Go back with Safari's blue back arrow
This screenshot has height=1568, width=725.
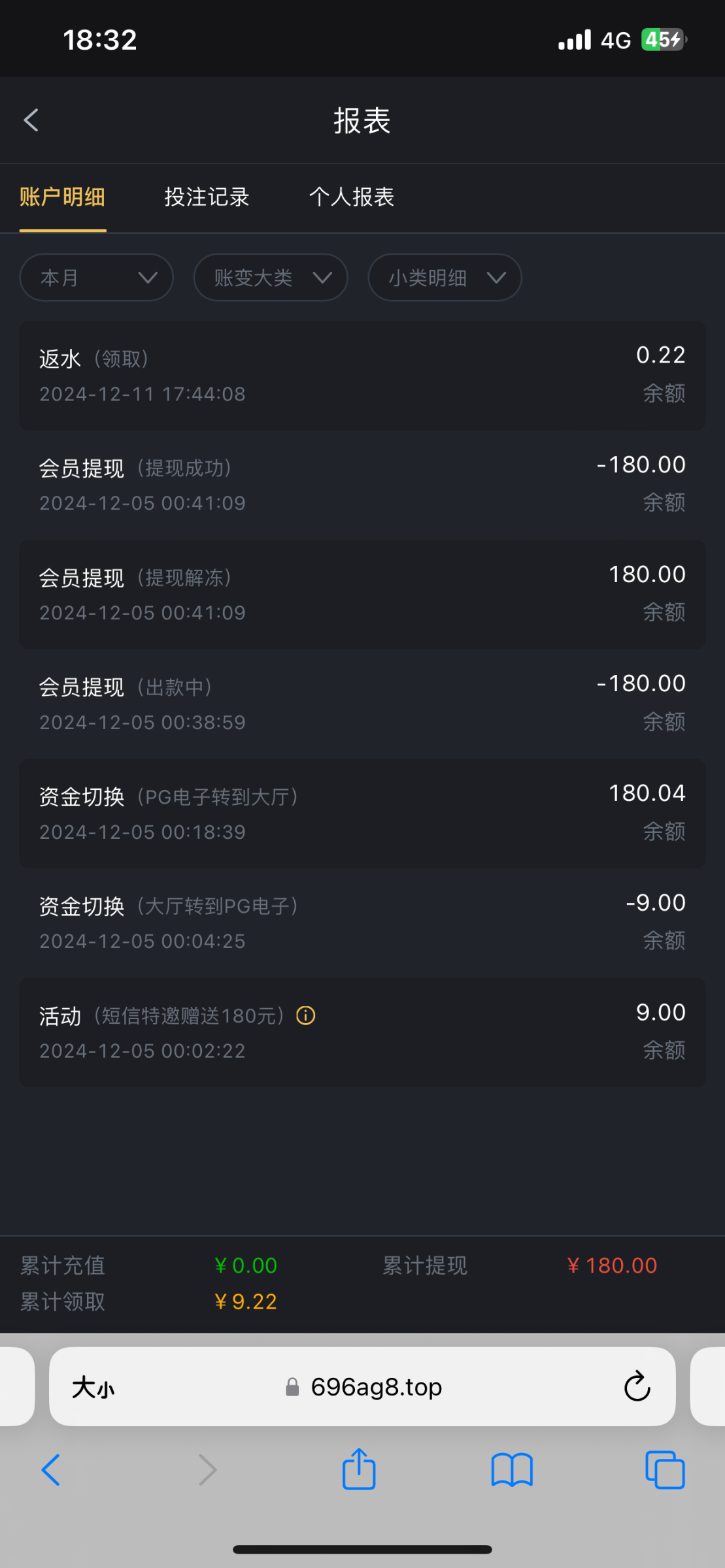pos(51,1470)
